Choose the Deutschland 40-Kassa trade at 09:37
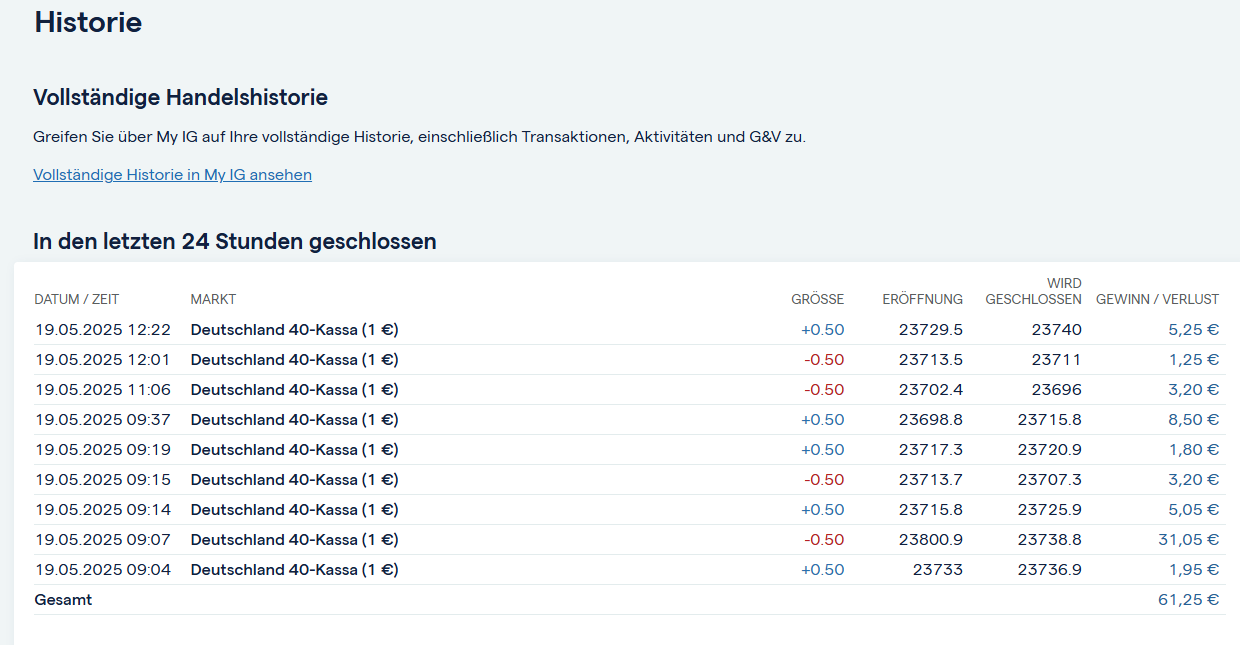This screenshot has width=1240, height=645. tap(294, 420)
